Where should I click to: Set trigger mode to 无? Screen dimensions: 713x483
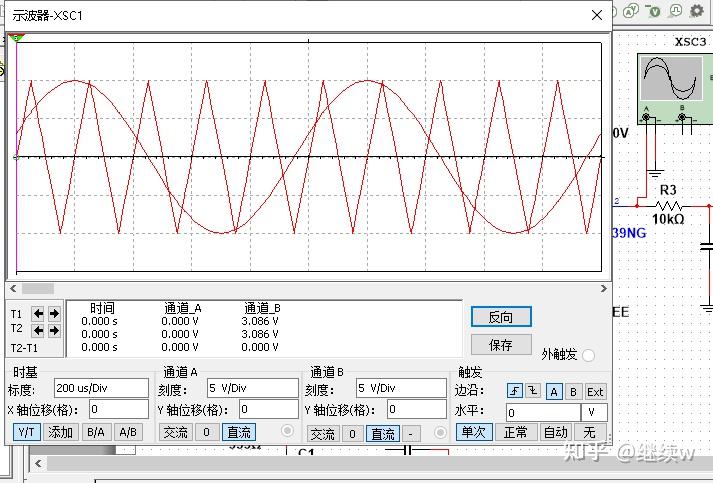coord(590,432)
